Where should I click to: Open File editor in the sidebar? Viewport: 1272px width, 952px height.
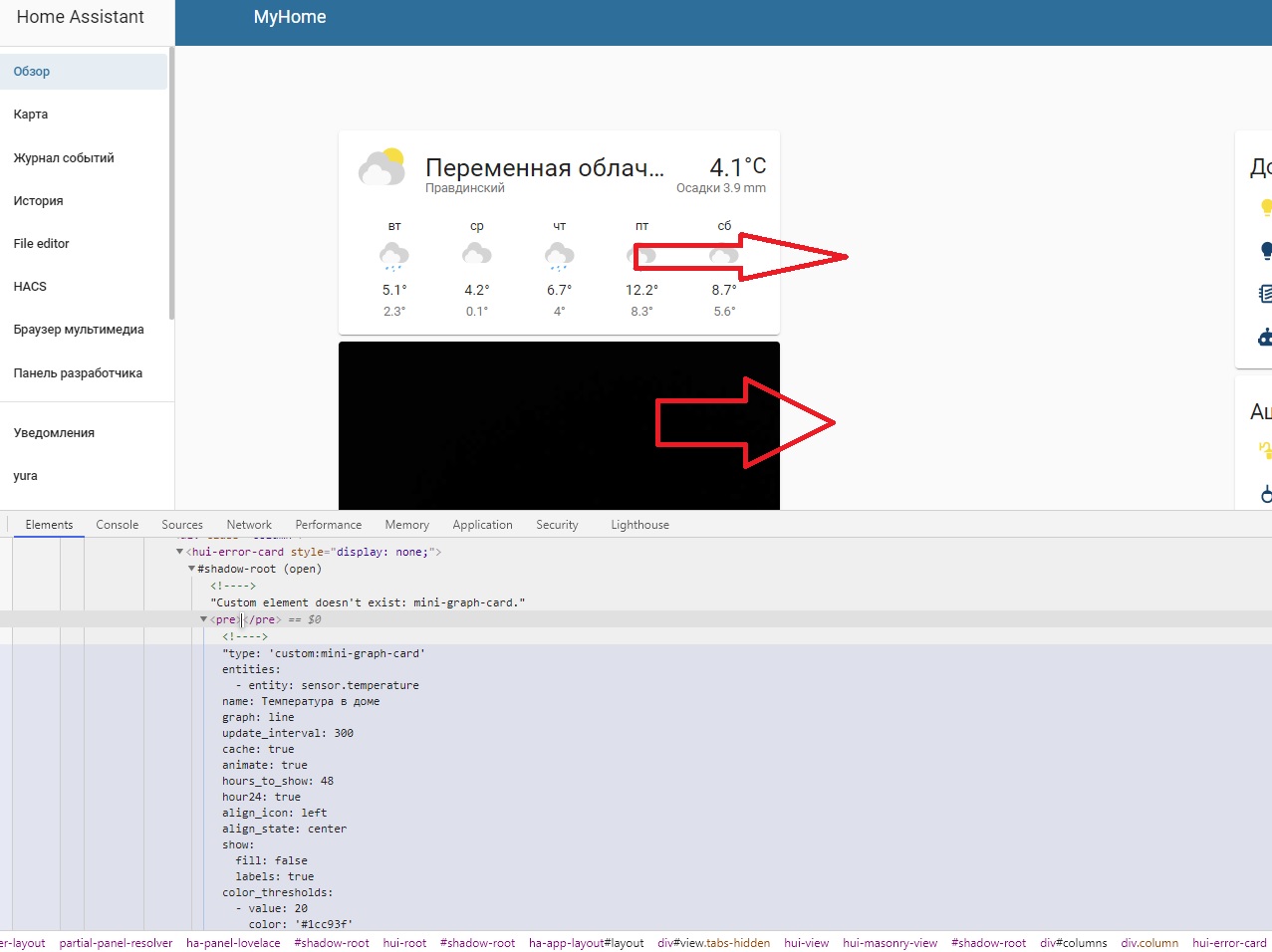pos(84,244)
